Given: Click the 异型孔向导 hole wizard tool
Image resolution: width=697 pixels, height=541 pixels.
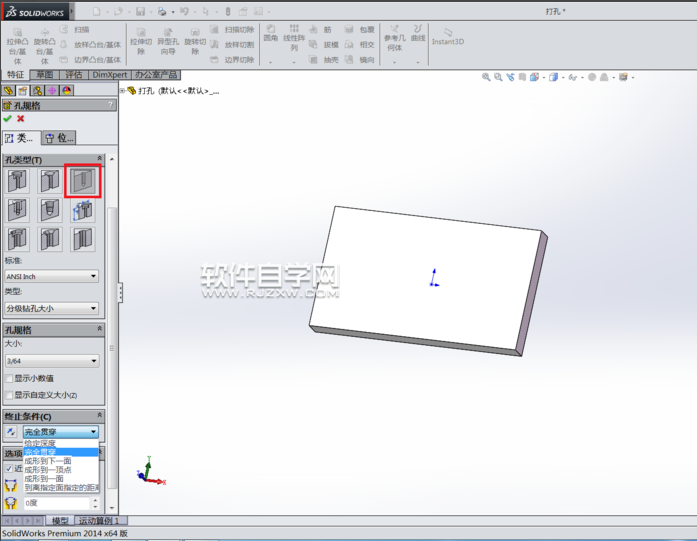Looking at the screenshot, I should 168,41.
